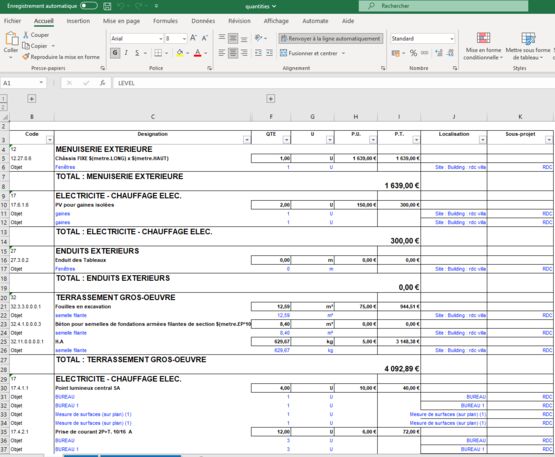The image size is (555, 457).
Task: Open the font size dropdown
Action: 184,39
